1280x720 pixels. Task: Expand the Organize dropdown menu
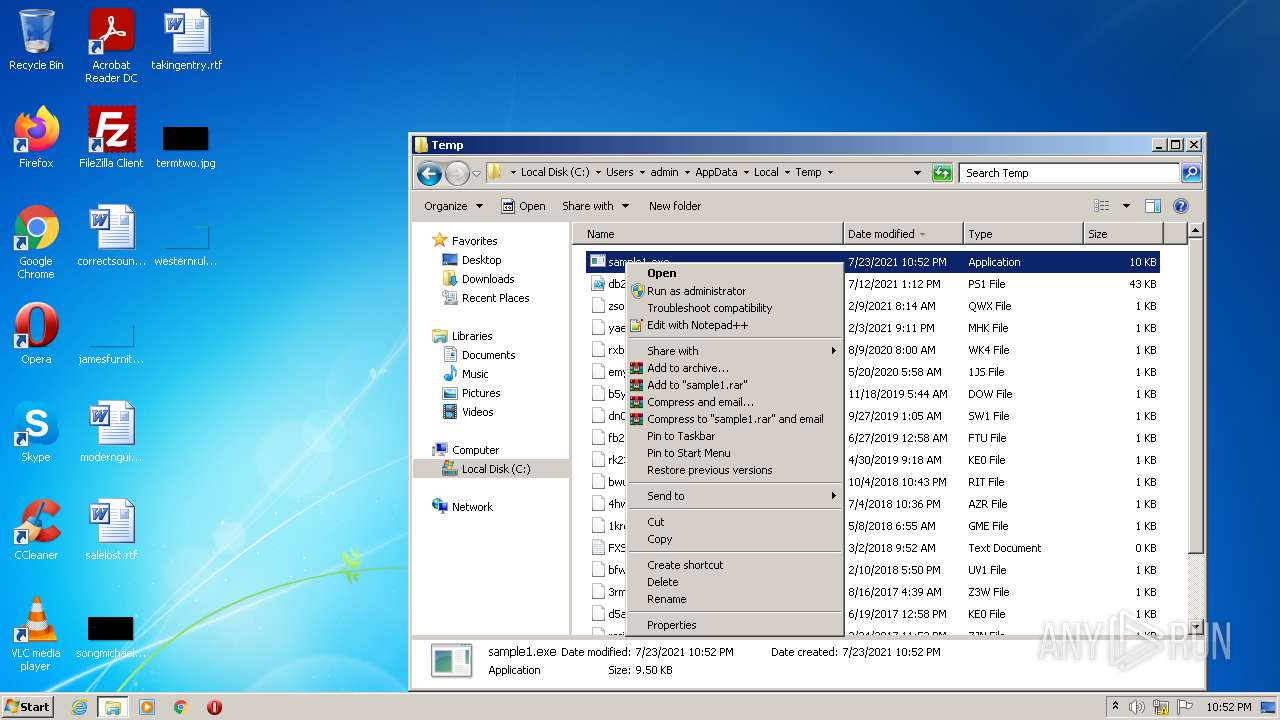point(453,206)
